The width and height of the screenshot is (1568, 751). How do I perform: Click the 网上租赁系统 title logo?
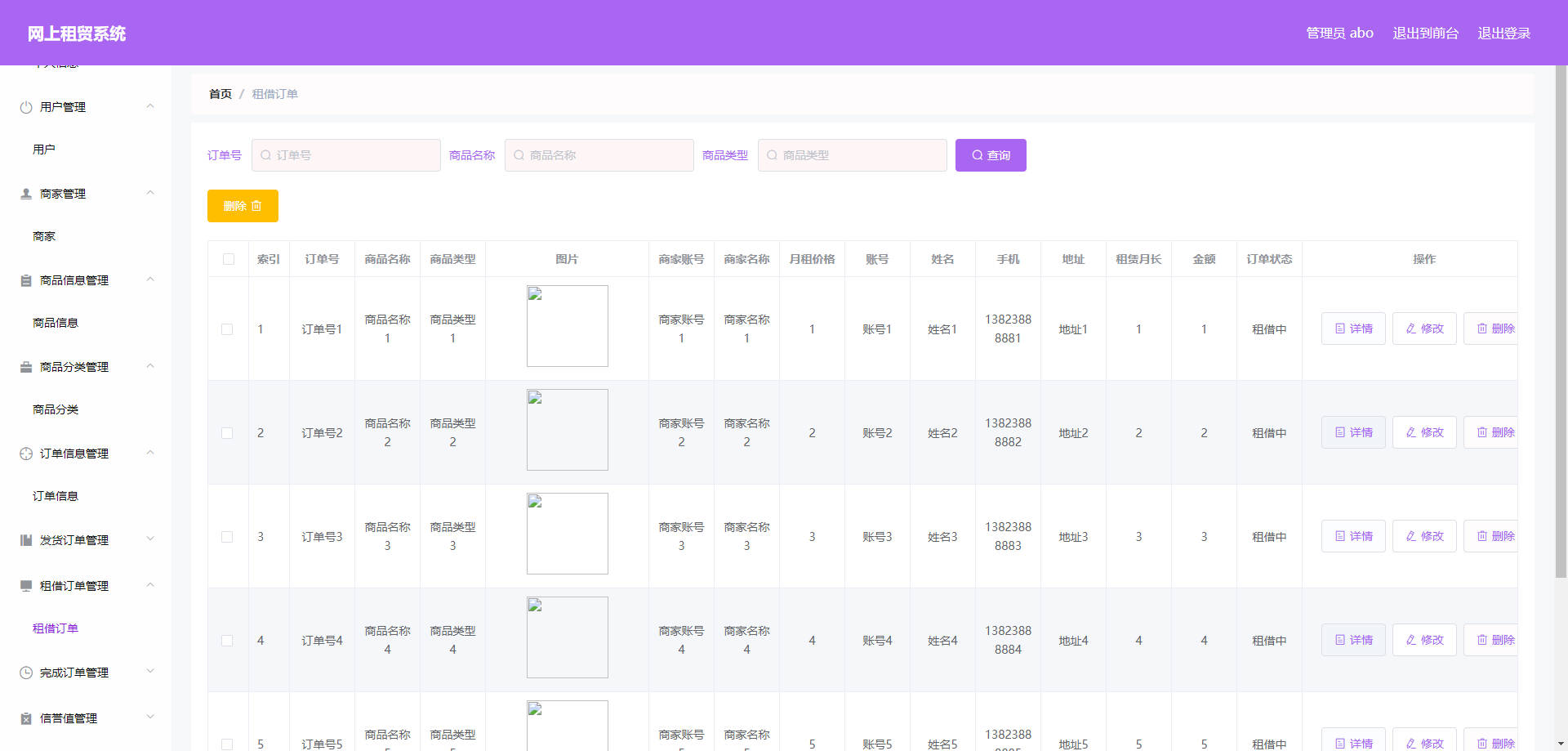click(x=77, y=34)
